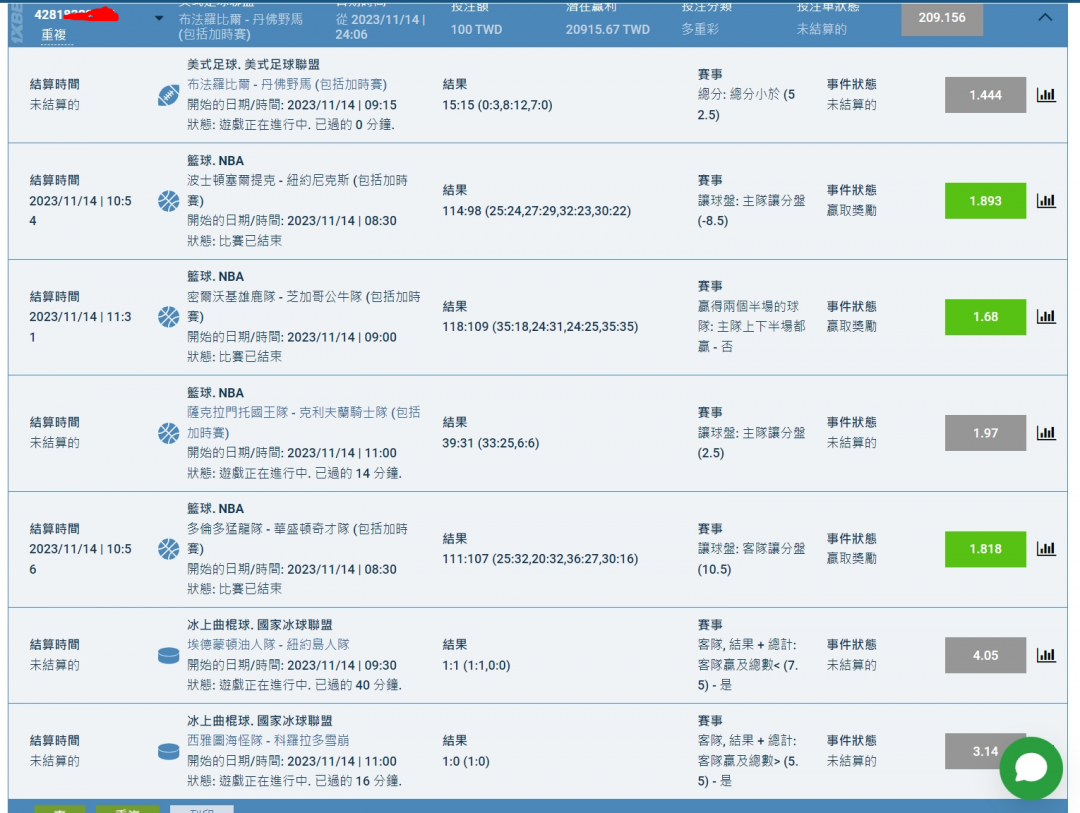Image resolution: width=1080 pixels, height=813 pixels.
Task: Click hockey puck icon in 埃德蒙頓油人隊 row
Action: click(x=168, y=655)
